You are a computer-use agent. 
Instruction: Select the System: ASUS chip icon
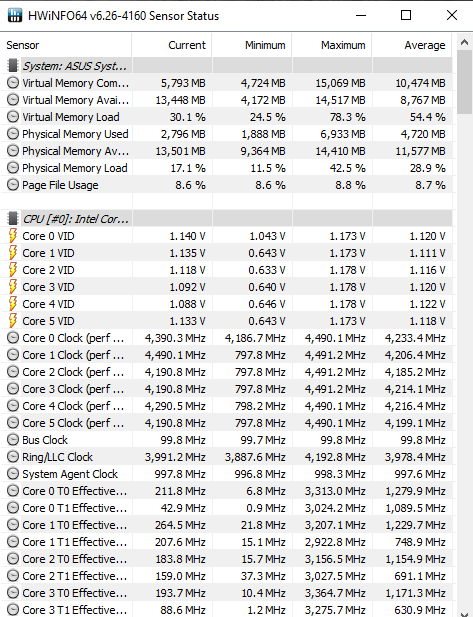tap(13, 65)
